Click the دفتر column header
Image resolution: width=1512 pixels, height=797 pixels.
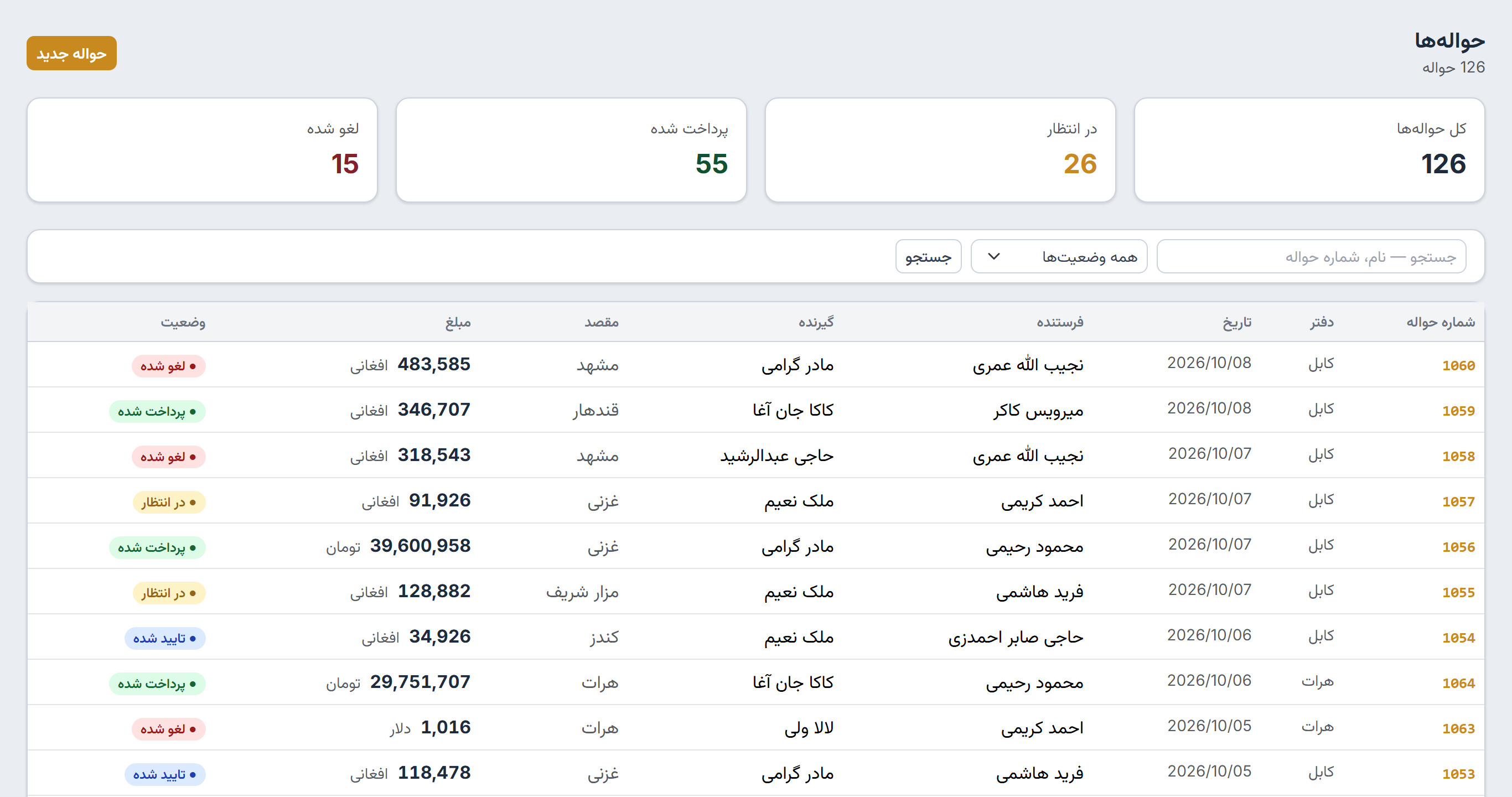1322,322
